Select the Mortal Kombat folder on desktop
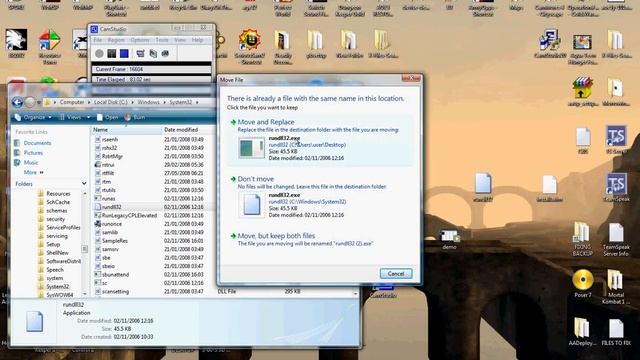 [616, 287]
